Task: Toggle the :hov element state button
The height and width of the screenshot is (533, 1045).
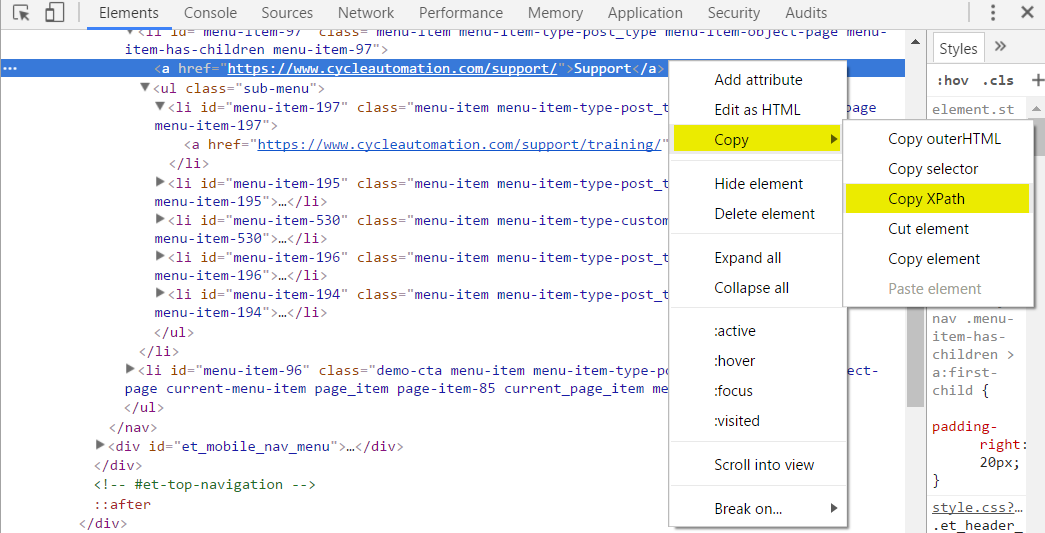Action: 952,81
